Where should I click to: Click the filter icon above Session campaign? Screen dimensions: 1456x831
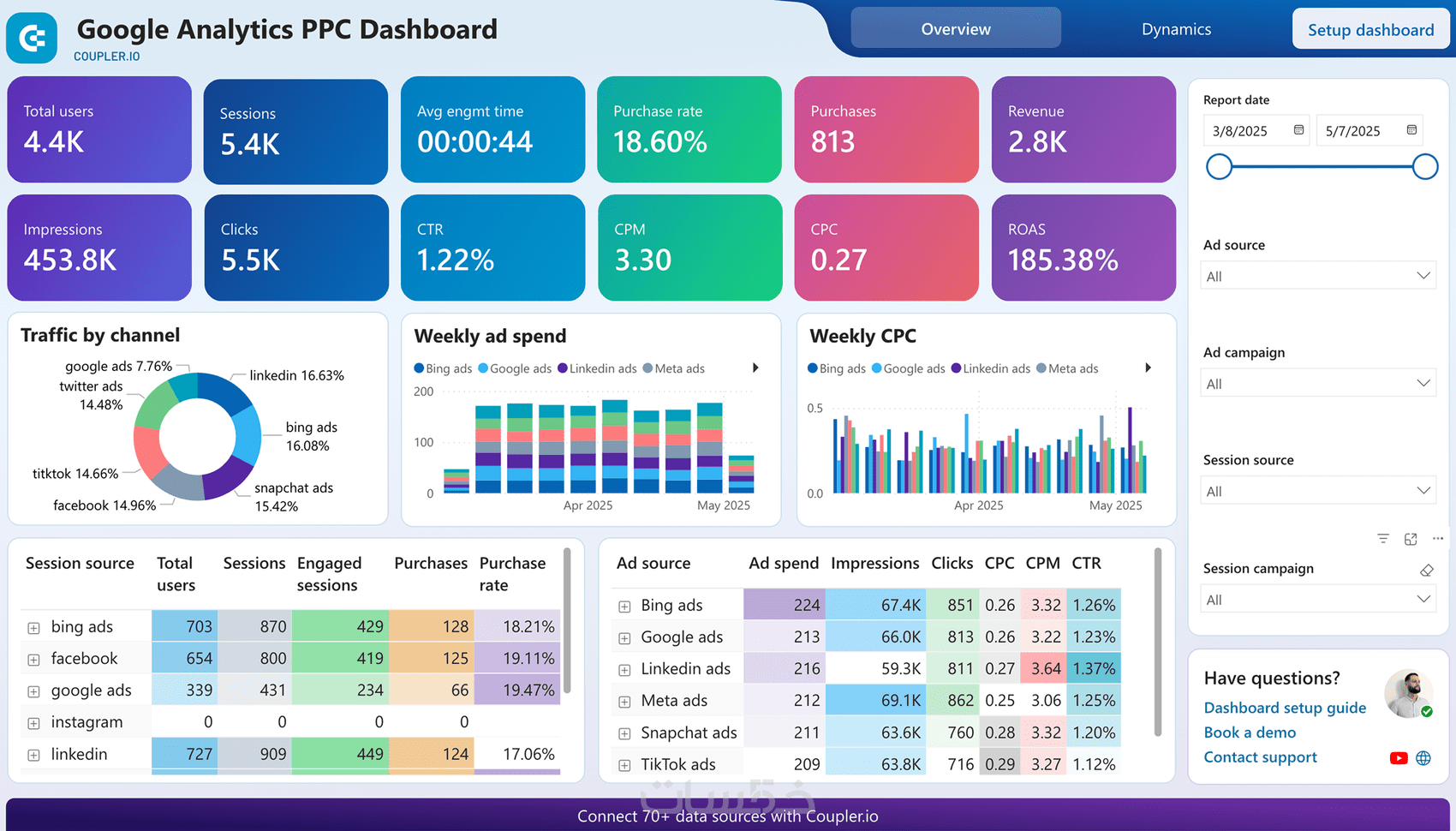pos(1383,539)
